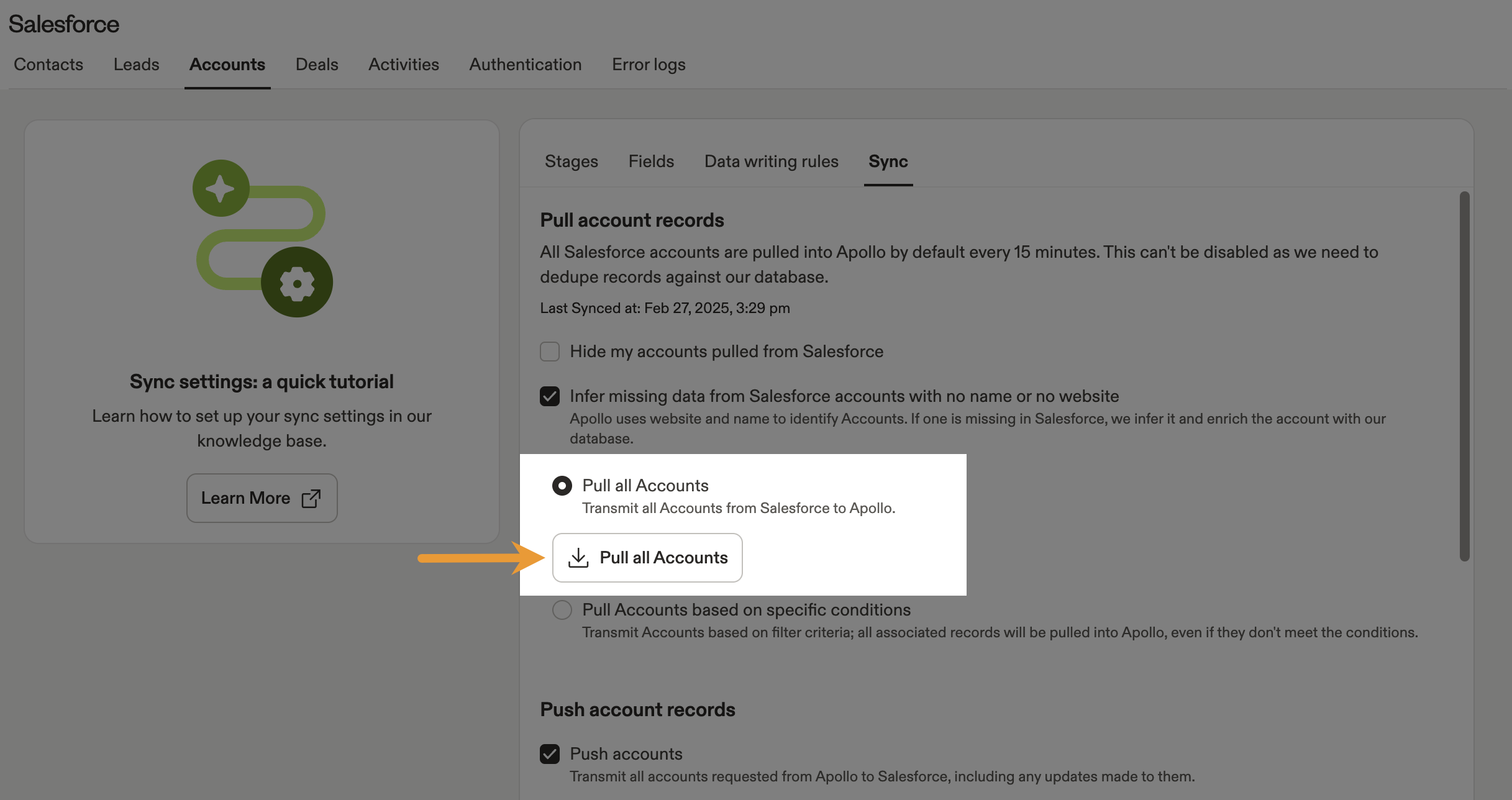1512x800 pixels.
Task: Uncheck Infer missing data from Salesforce accounts
Action: [x=550, y=396]
